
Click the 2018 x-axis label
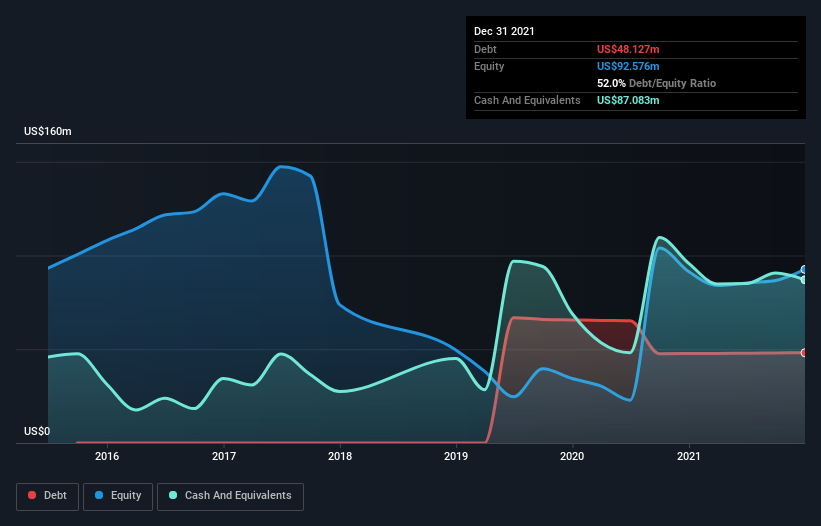pyautogui.click(x=340, y=456)
